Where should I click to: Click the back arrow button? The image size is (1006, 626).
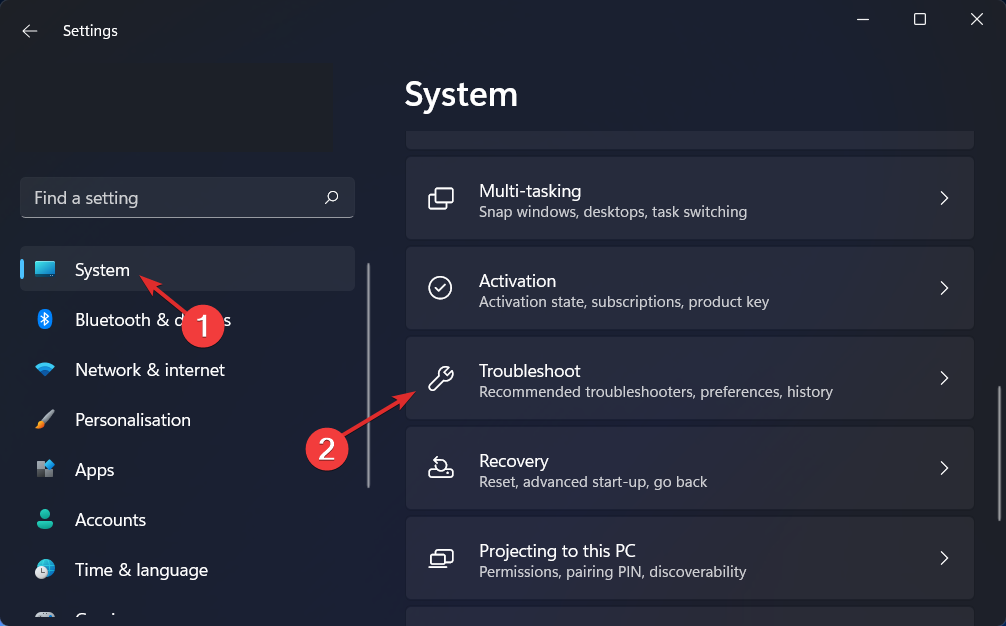[30, 31]
